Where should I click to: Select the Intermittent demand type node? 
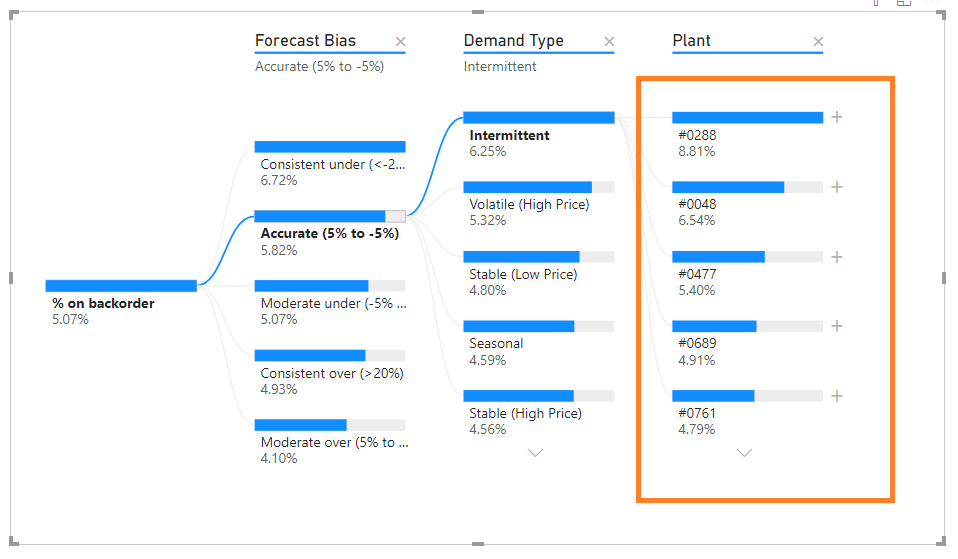coord(538,118)
